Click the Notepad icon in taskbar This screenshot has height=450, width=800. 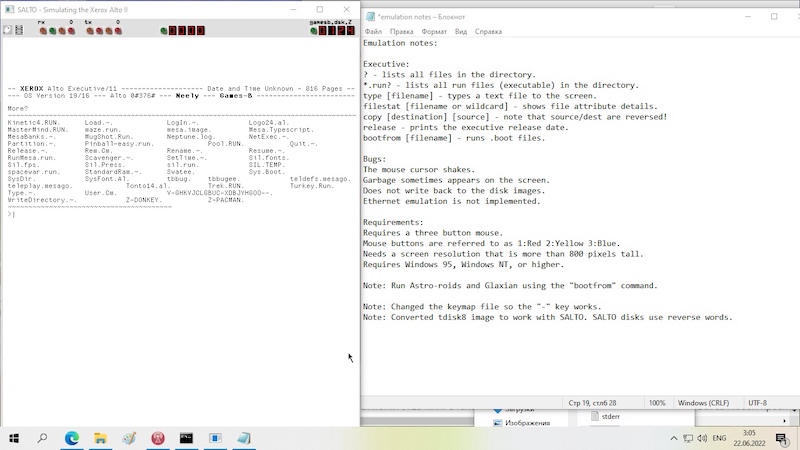244,438
